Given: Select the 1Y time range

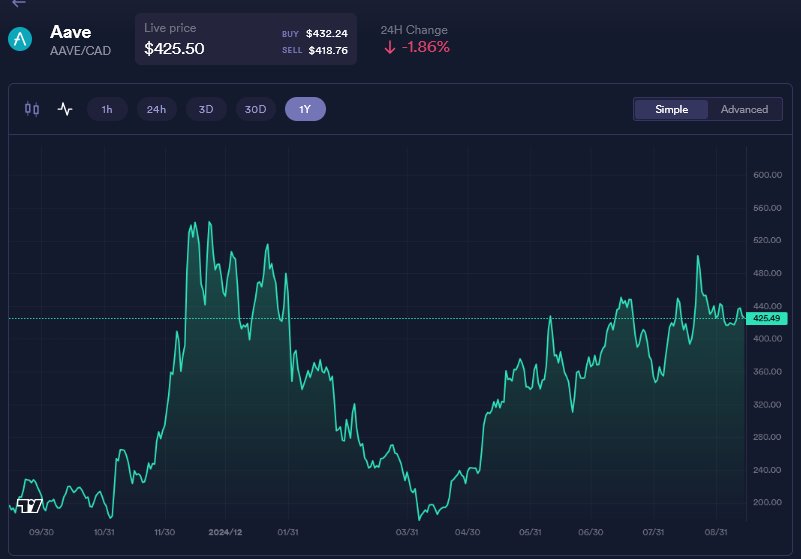Looking at the screenshot, I should point(305,109).
